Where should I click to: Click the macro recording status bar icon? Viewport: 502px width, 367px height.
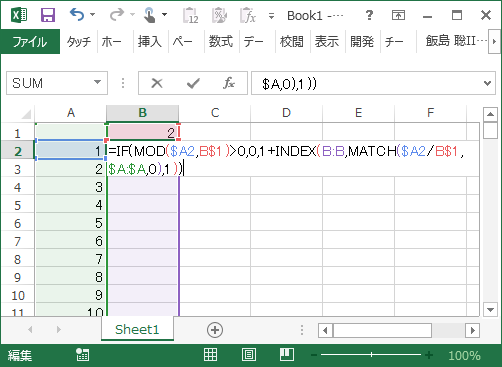click(x=82, y=355)
